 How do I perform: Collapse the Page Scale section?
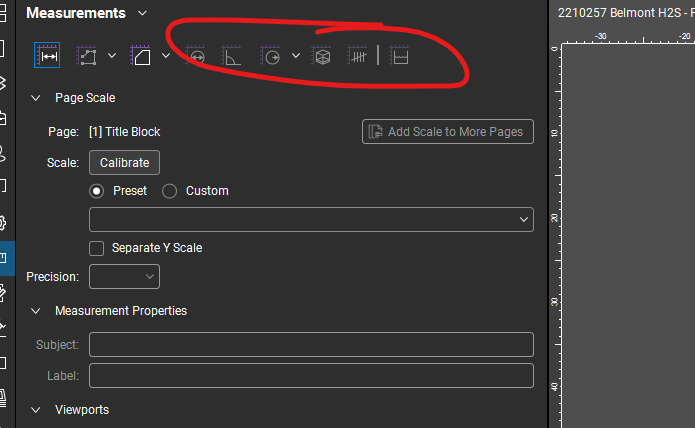(x=35, y=98)
